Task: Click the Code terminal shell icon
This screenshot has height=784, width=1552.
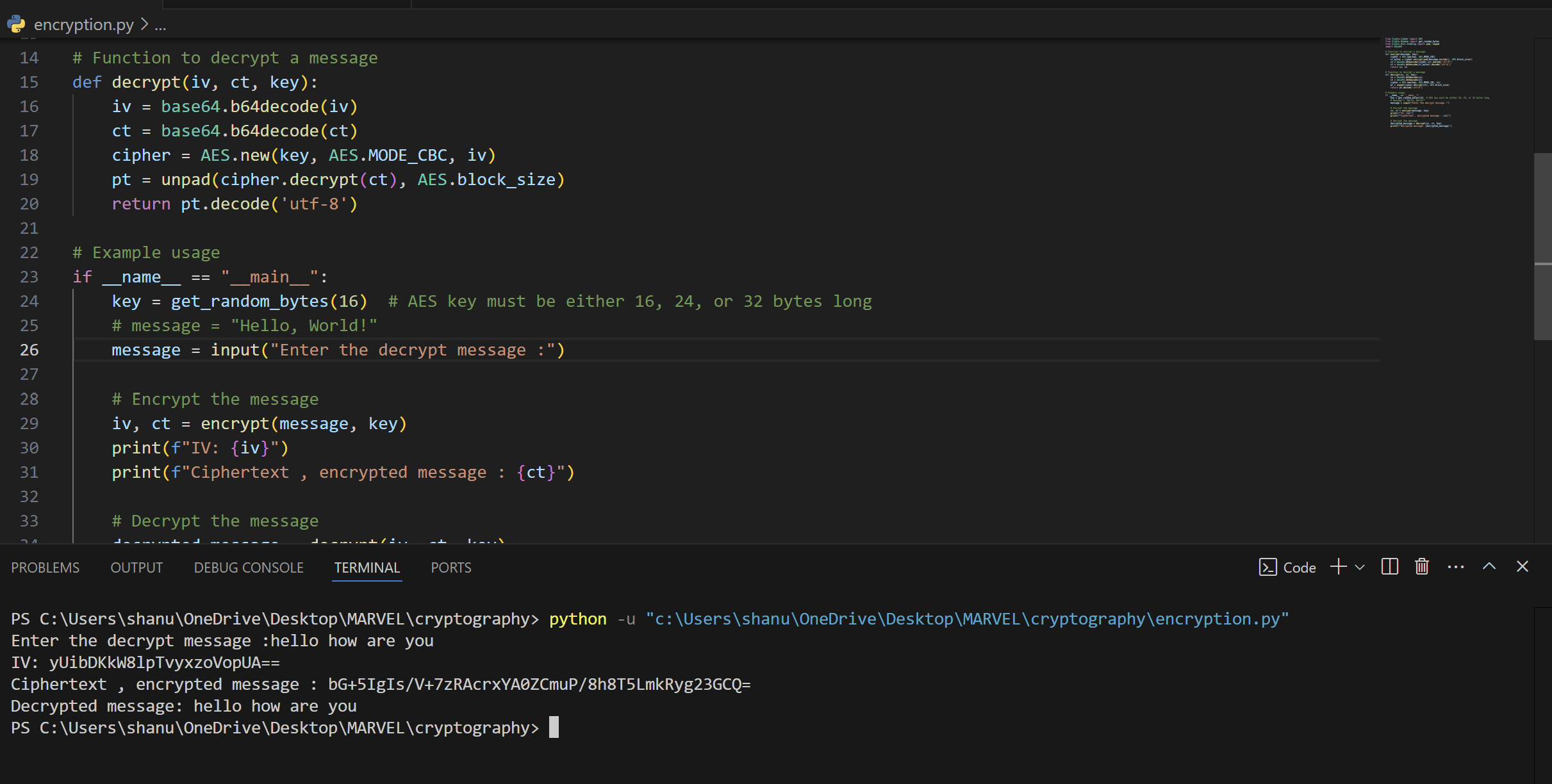Action: coord(1267,568)
